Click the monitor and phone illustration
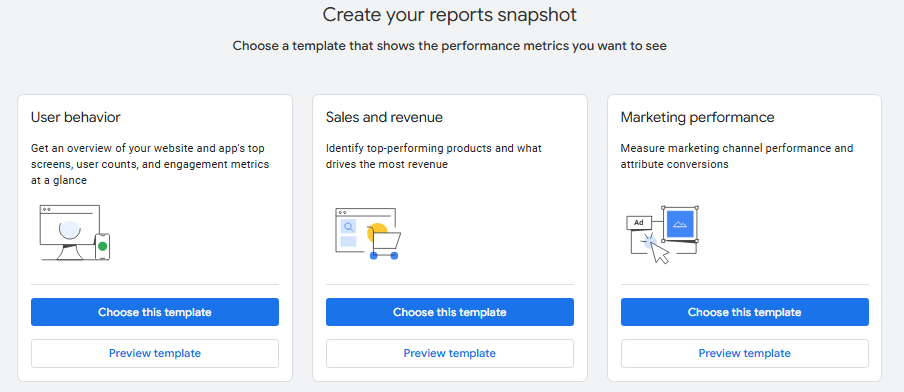The height and width of the screenshot is (392, 904). coord(75,233)
